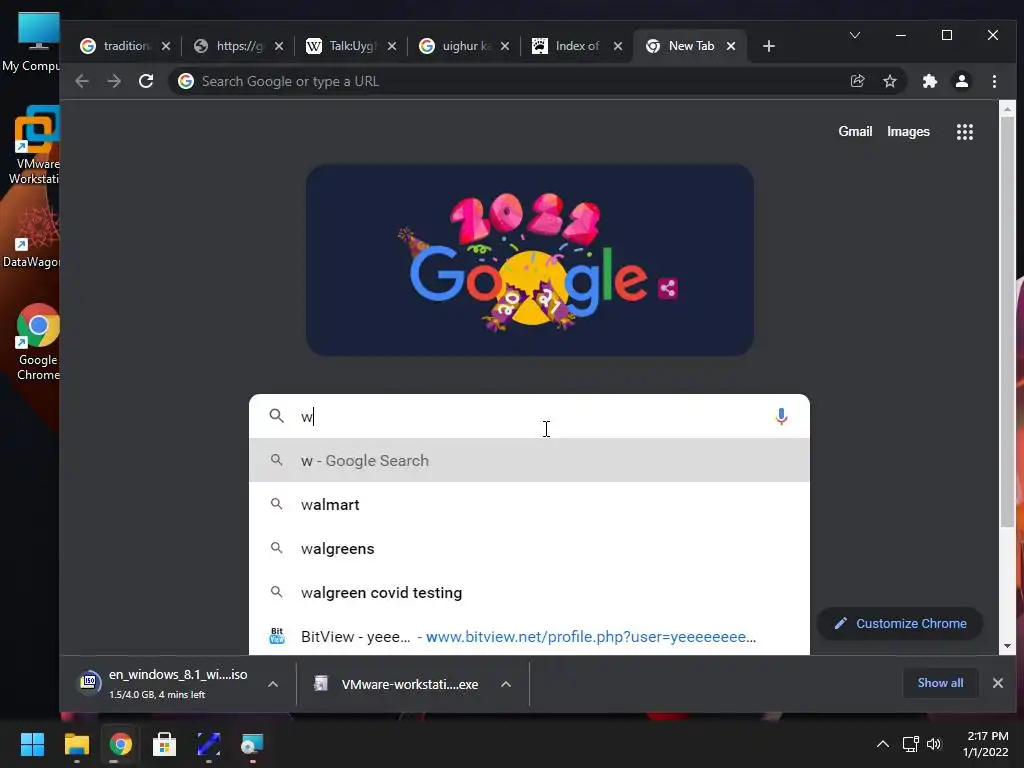Open the tab search chevron in title bar
The height and width of the screenshot is (768, 1024).
(854, 35)
